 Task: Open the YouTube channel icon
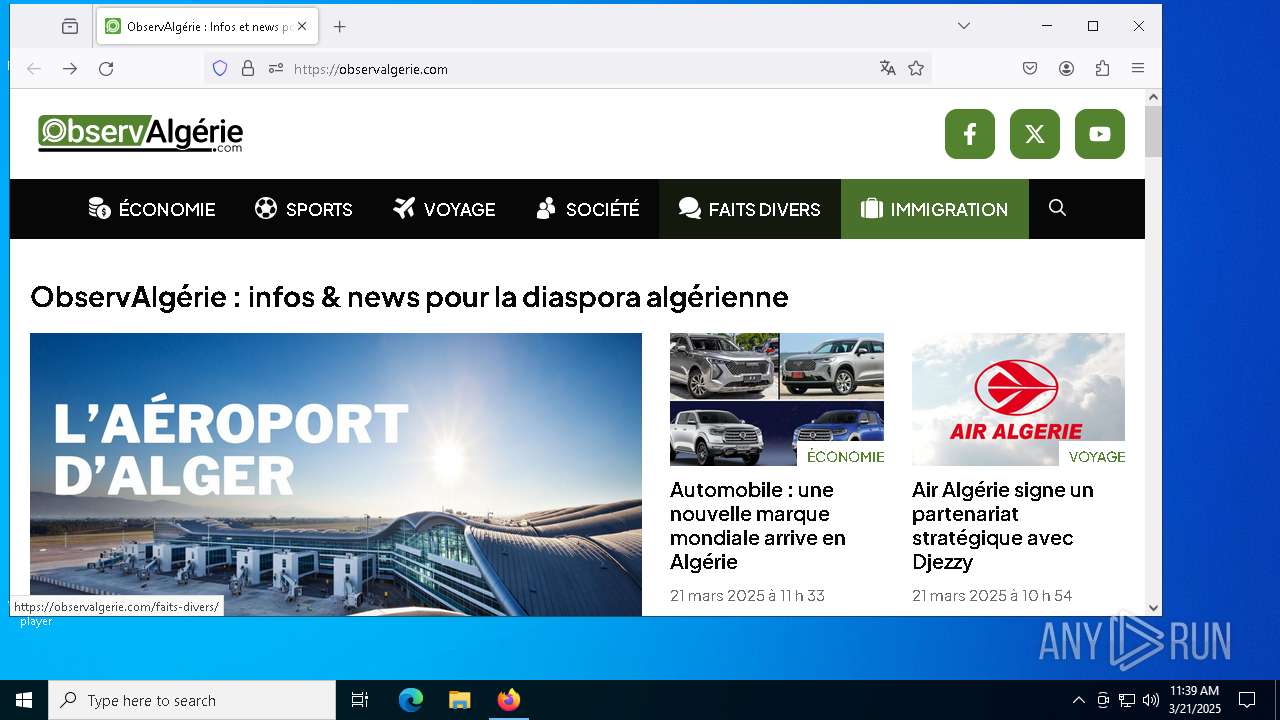1100,134
